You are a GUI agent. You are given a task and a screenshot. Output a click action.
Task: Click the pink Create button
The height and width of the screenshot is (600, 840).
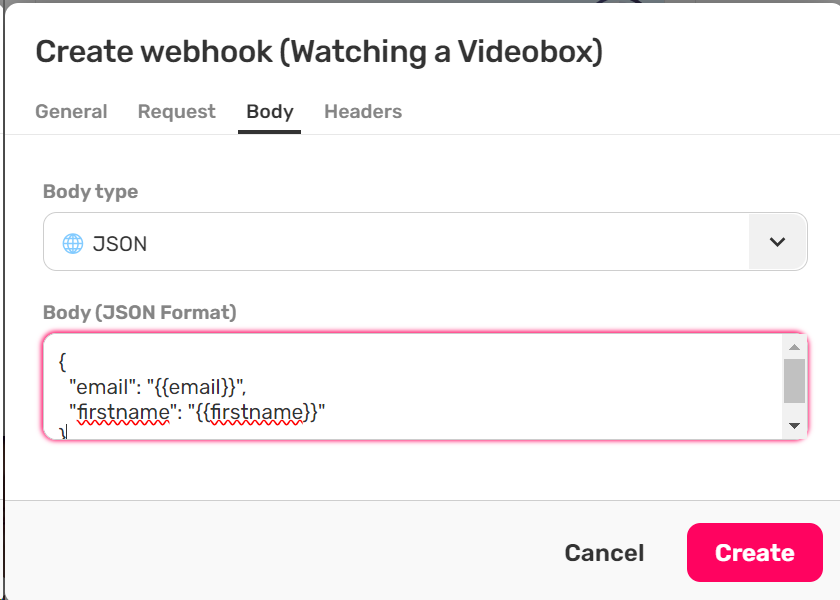pyautogui.click(x=754, y=553)
